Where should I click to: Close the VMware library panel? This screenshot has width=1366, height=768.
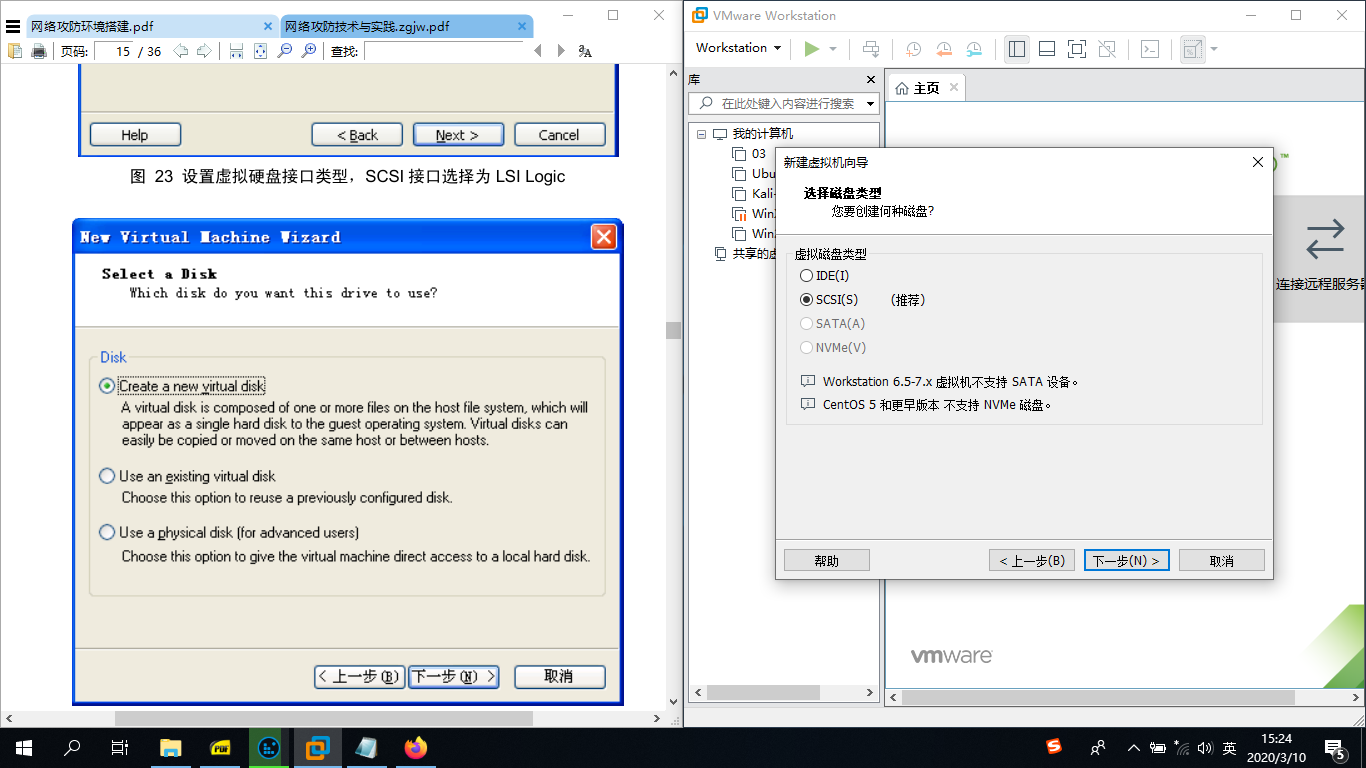point(869,79)
